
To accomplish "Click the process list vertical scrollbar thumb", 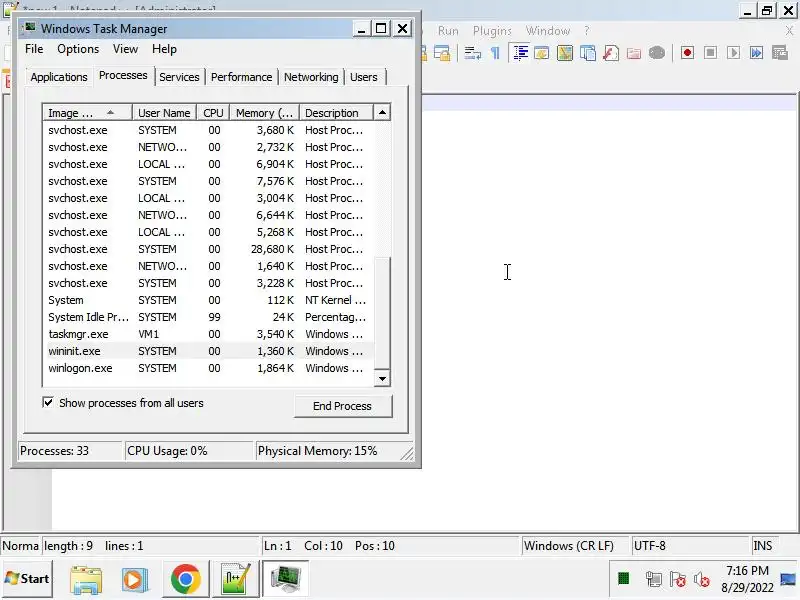I will (382, 313).
